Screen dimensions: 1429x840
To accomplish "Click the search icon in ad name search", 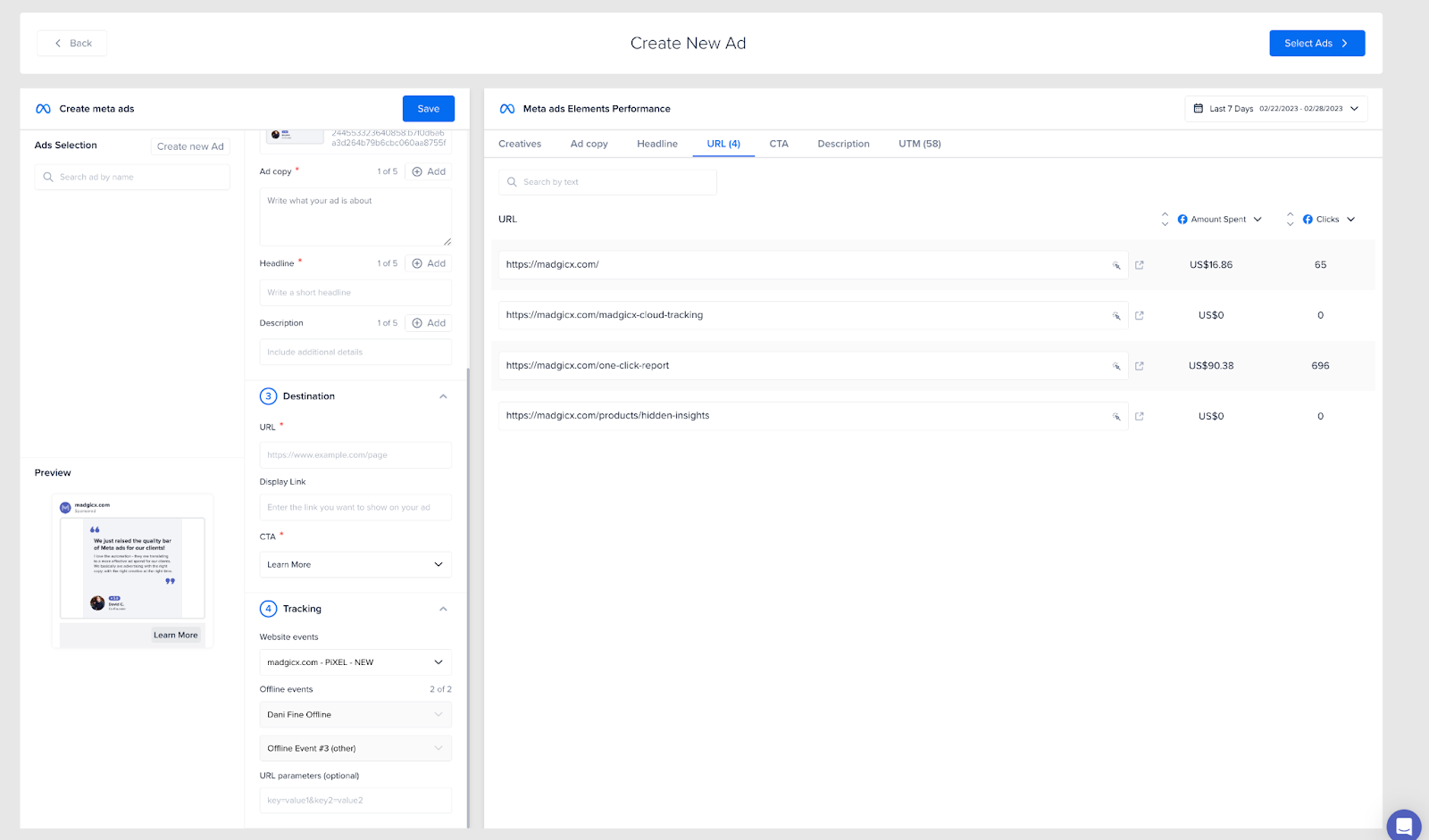I will [x=49, y=177].
